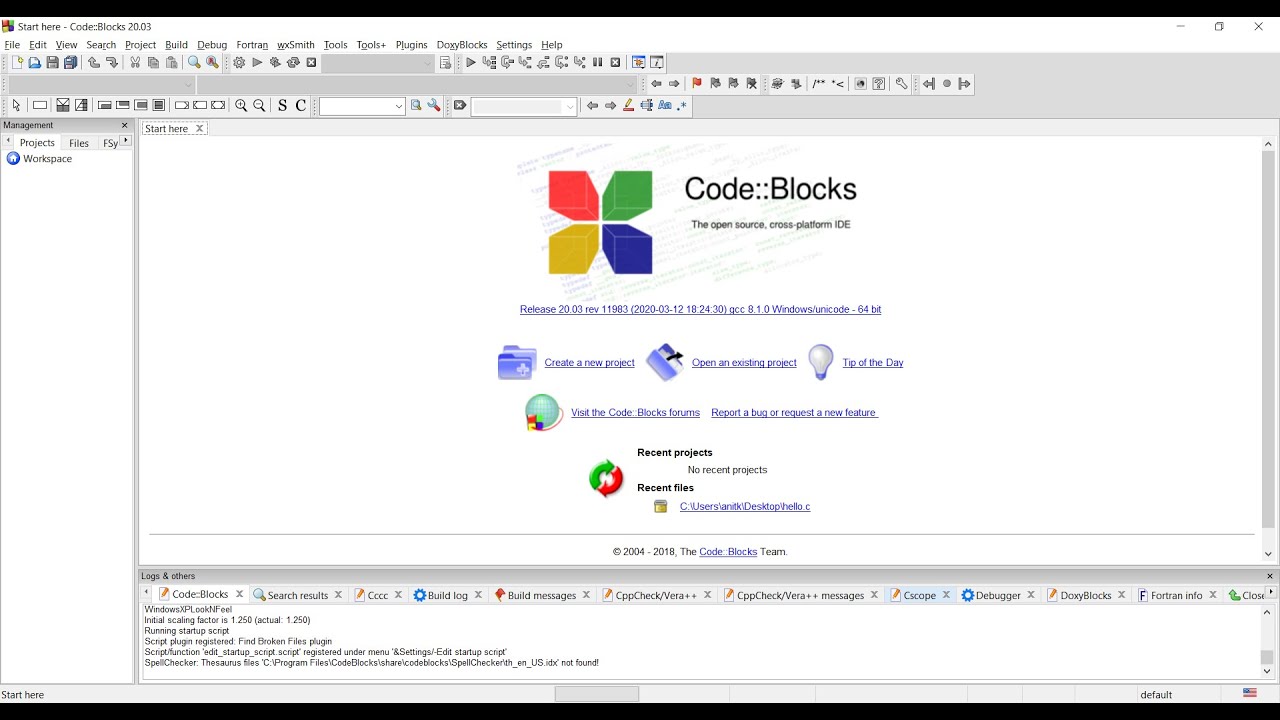1280x720 pixels.
Task: Click the Release 20.03 version link
Action: (700, 310)
